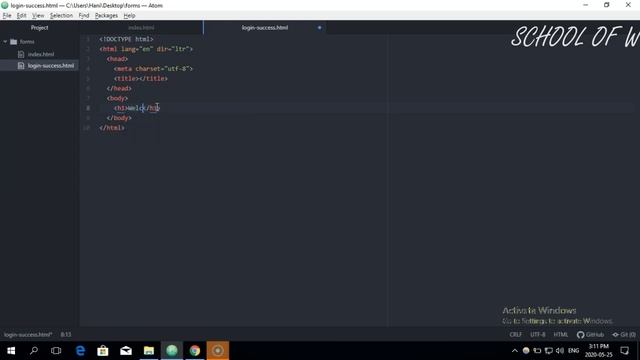Click line number 8 in the gutter
Screen dimensions: 640x360
[x=88, y=108]
